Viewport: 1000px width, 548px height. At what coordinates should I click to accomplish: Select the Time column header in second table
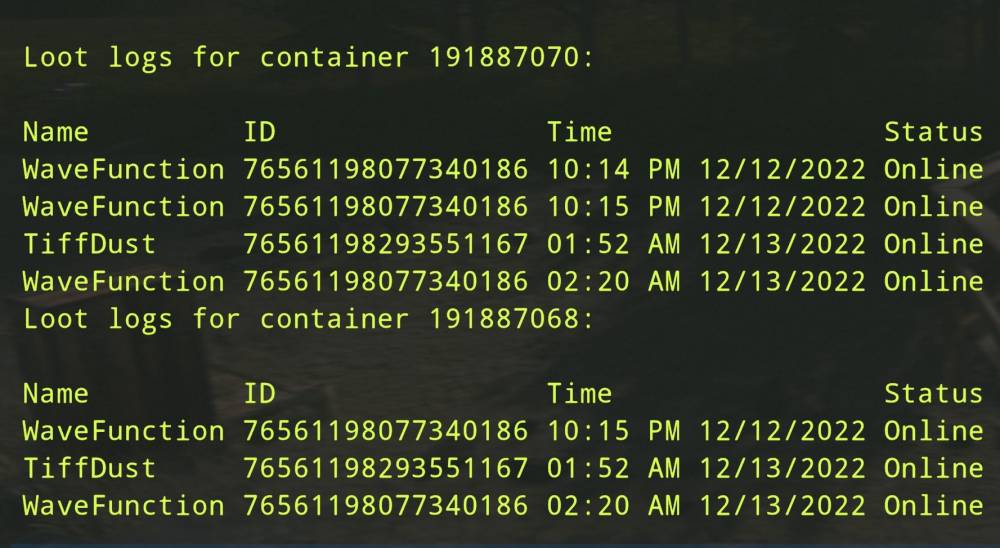tap(579, 394)
